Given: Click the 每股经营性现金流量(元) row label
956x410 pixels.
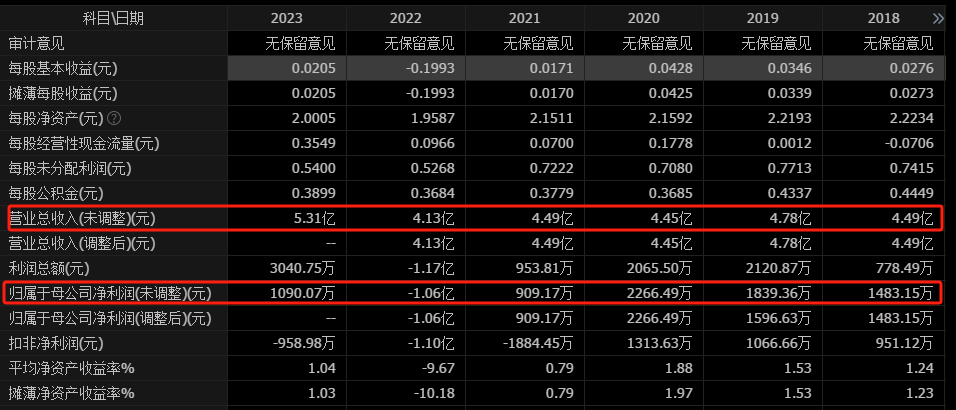Looking at the screenshot, I should [84, 143].
